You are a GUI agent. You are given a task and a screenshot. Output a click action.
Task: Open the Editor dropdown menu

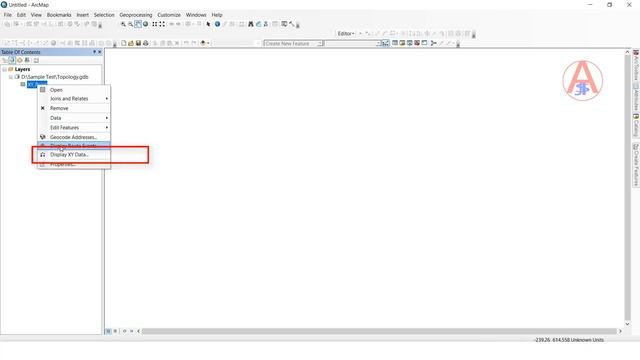coord(346,33)
